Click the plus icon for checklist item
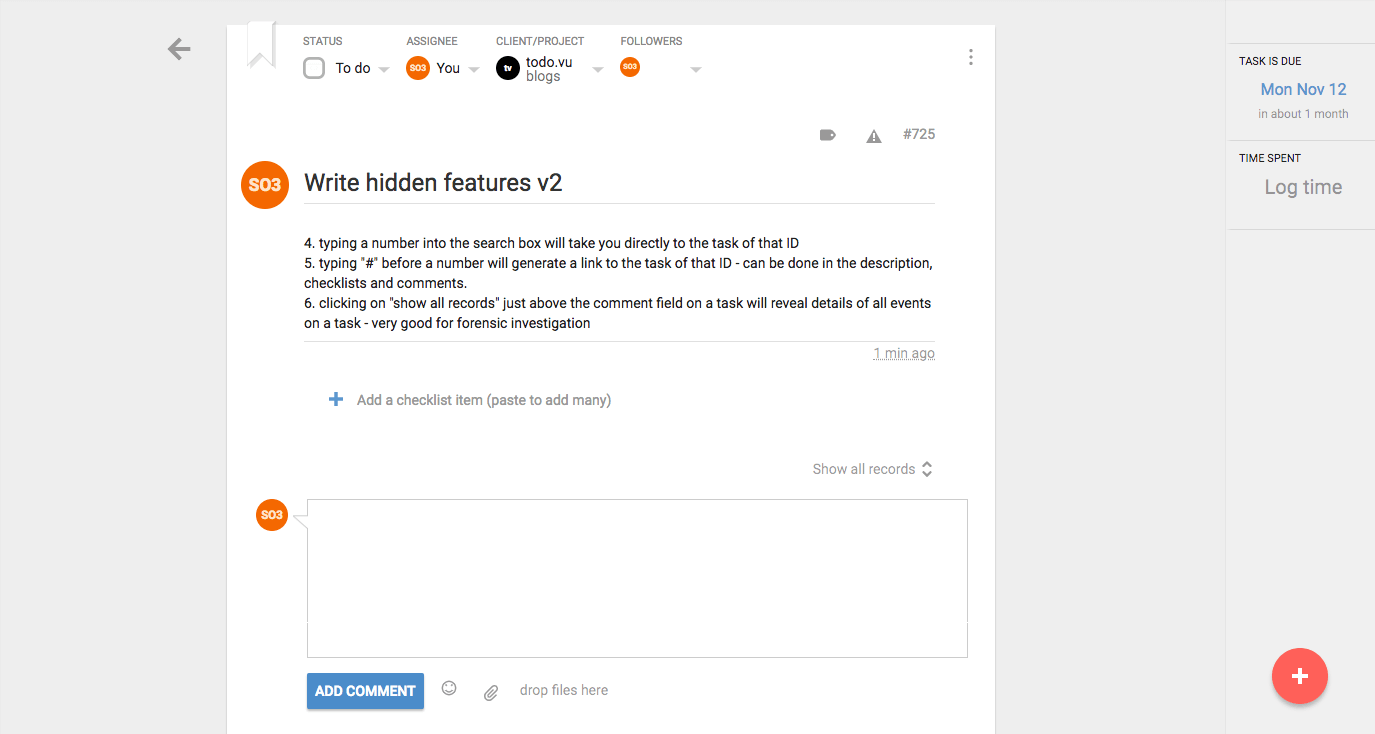 click(x=336, y=400)
